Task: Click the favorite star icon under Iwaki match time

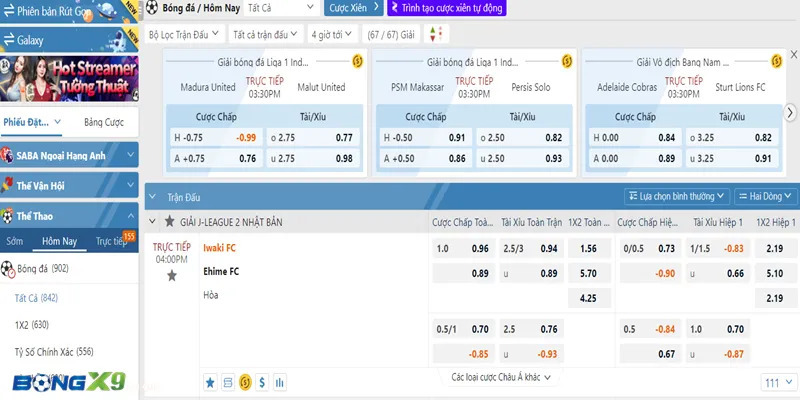Action: pos(171,275)
